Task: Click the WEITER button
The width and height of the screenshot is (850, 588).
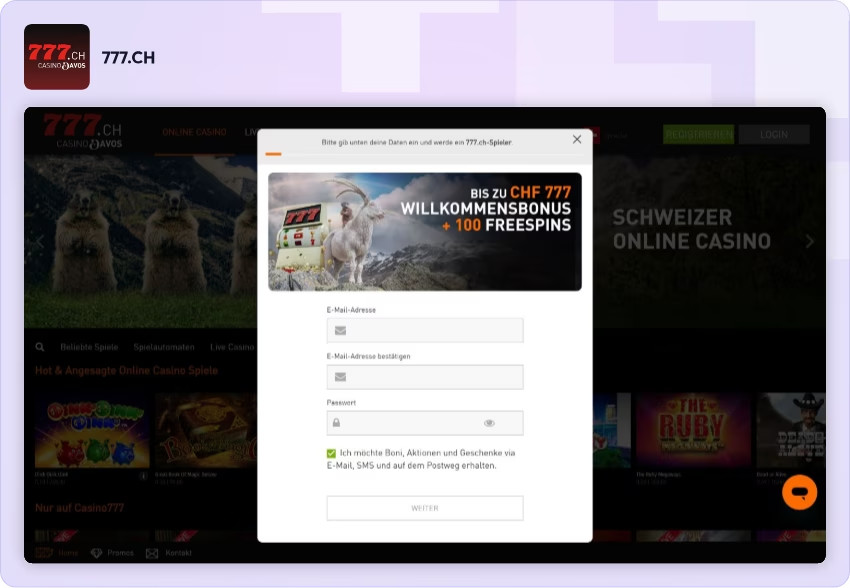Action: point(425,508)
